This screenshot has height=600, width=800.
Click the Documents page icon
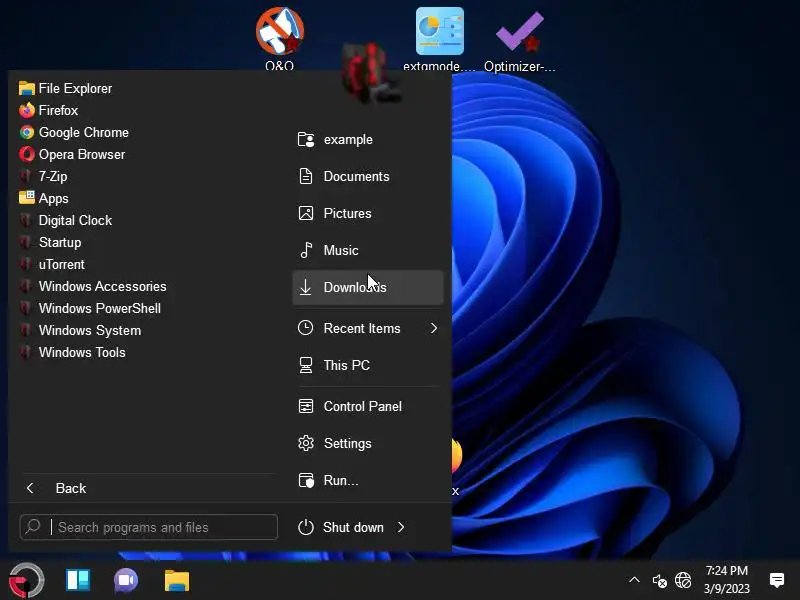point(306,176)
